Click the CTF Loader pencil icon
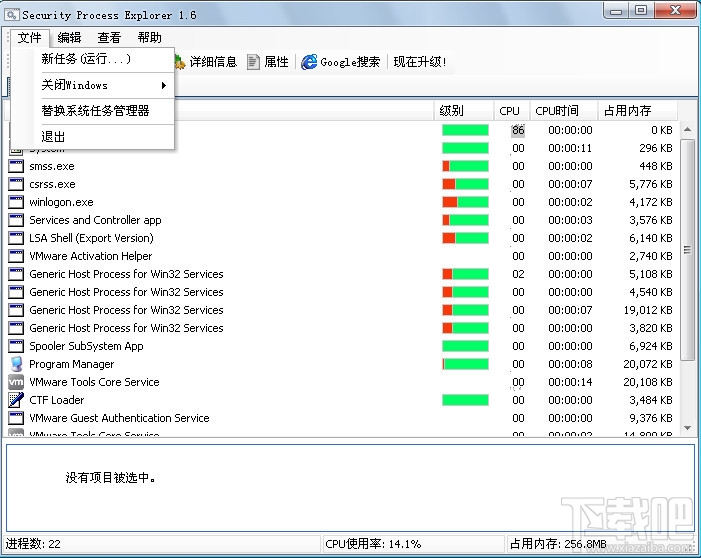The width and height of the screenshot is (701, 558). (16, 400)
